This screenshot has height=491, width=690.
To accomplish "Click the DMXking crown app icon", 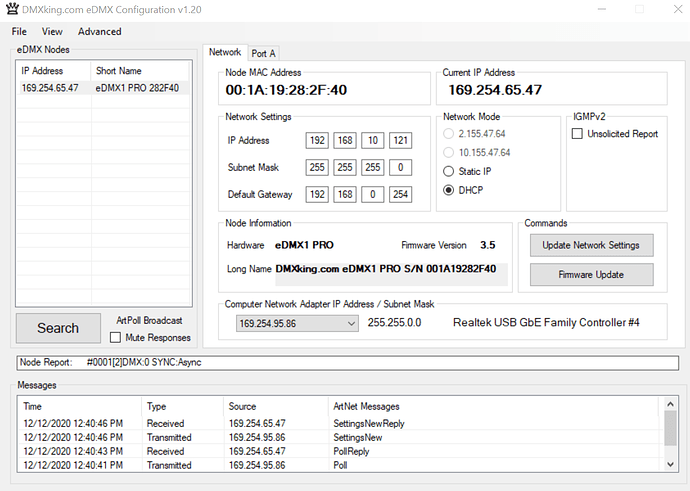I will coord(12,9).
